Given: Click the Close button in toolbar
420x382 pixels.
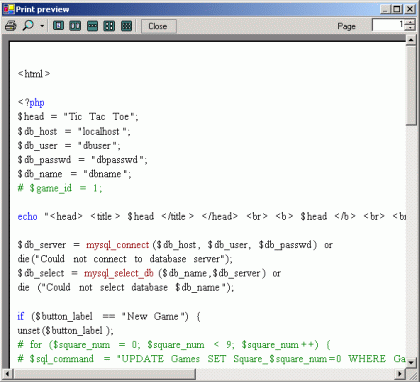Looking at the screenshot, I should pos(158,26).
